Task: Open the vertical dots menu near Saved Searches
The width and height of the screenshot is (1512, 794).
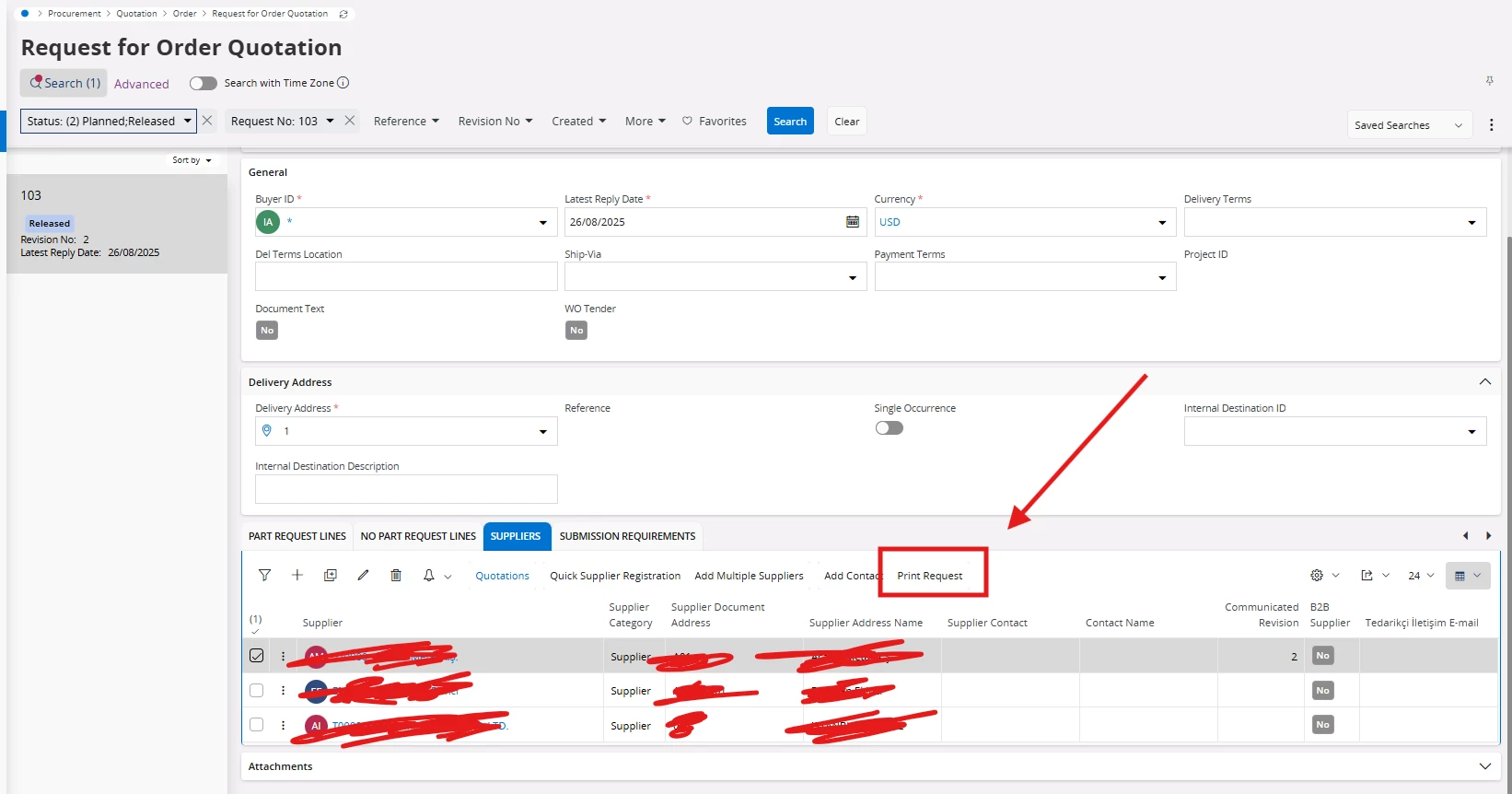Action: click(1492, 125)
